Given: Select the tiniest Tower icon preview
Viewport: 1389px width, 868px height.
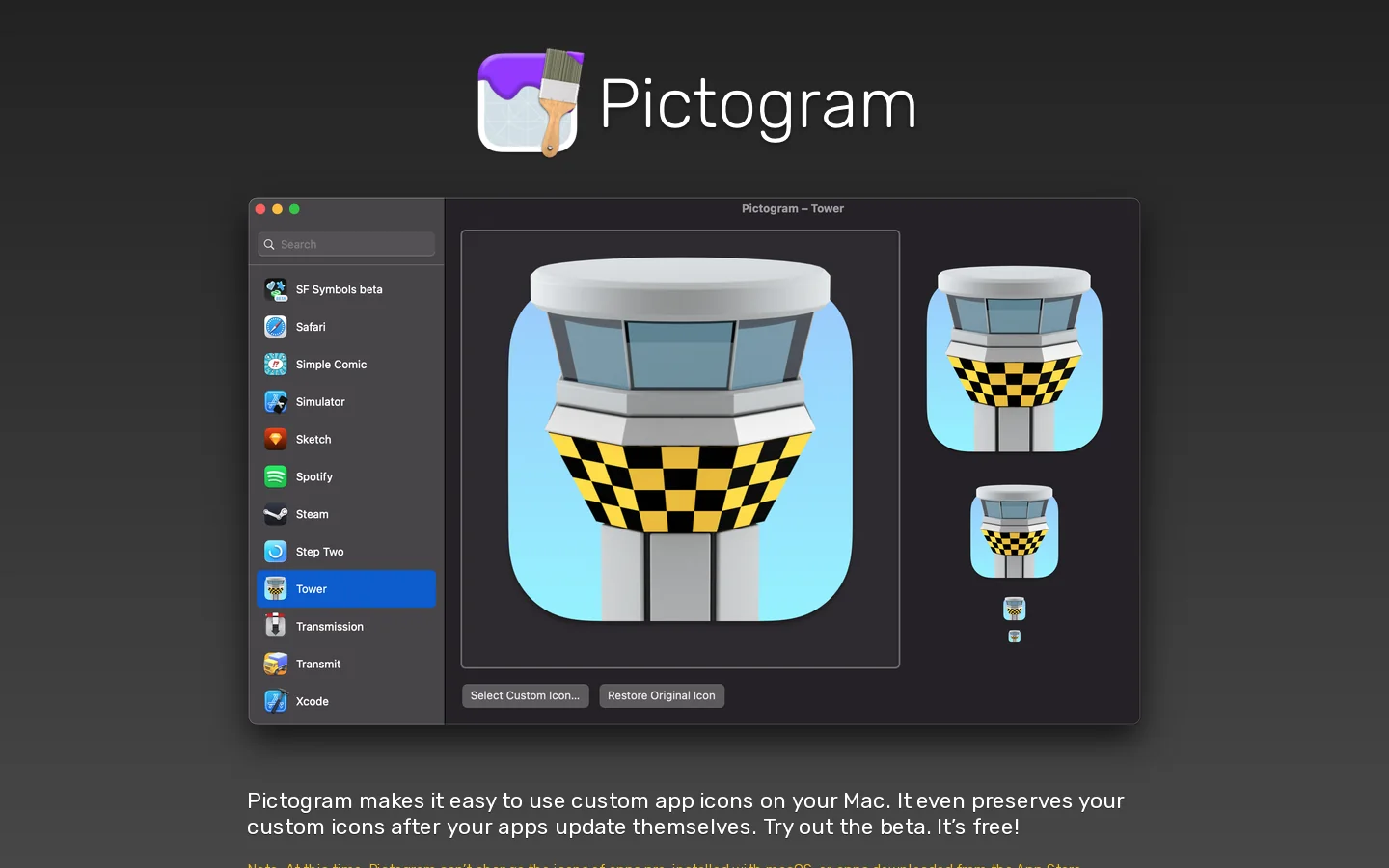Looking at the screenshot, I should 1014,637.
